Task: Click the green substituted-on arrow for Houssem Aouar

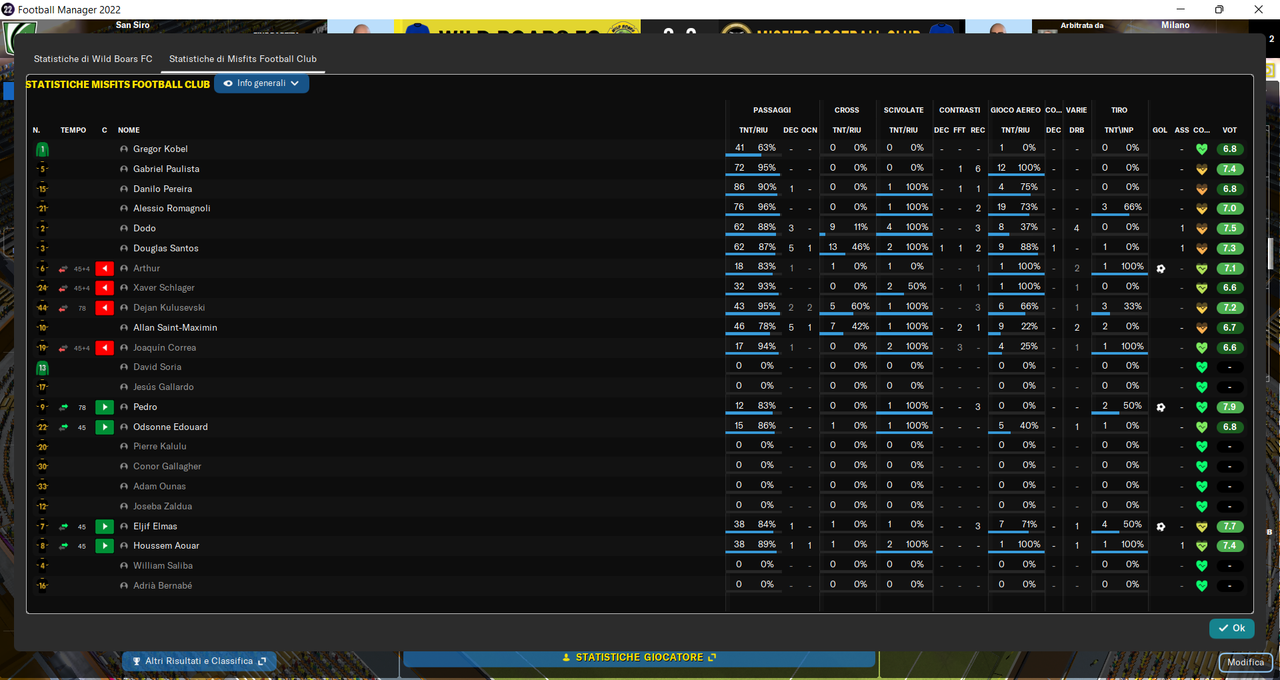Action: (104, 546)
